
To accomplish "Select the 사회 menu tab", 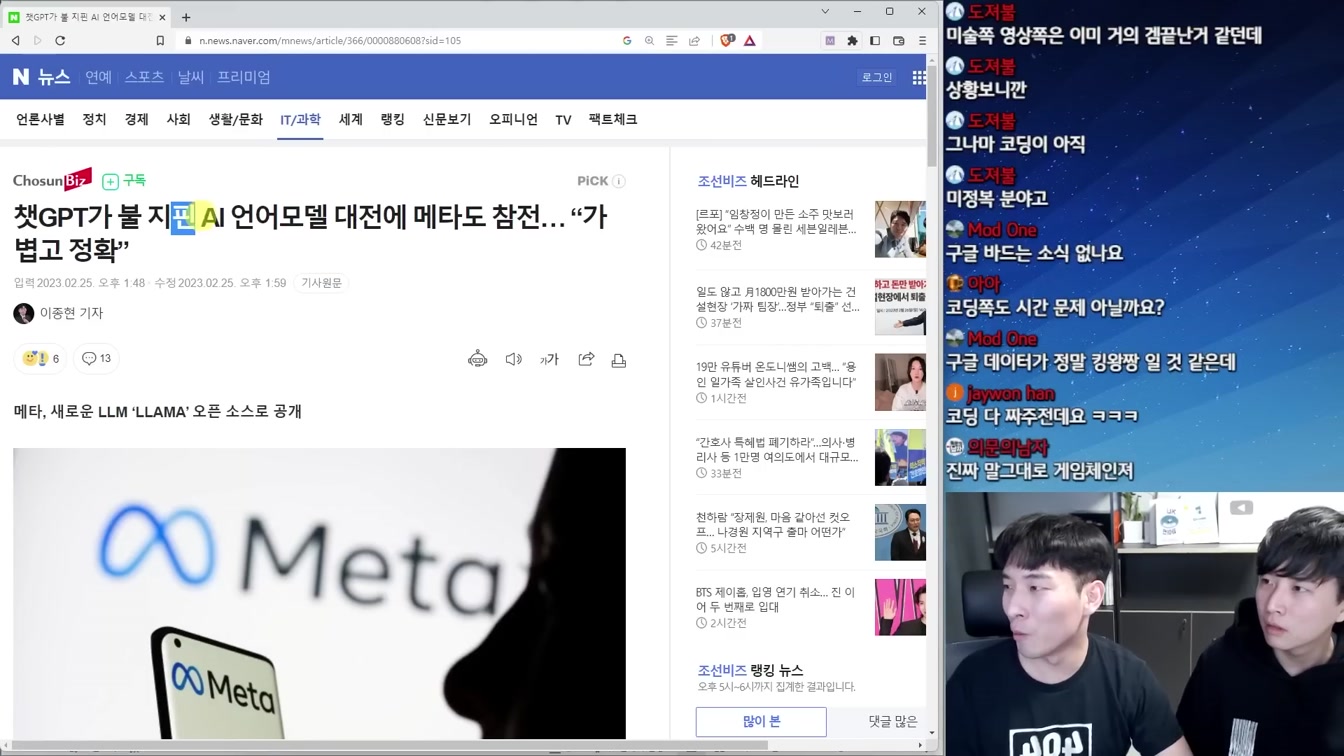I will [x=178, y=119].
